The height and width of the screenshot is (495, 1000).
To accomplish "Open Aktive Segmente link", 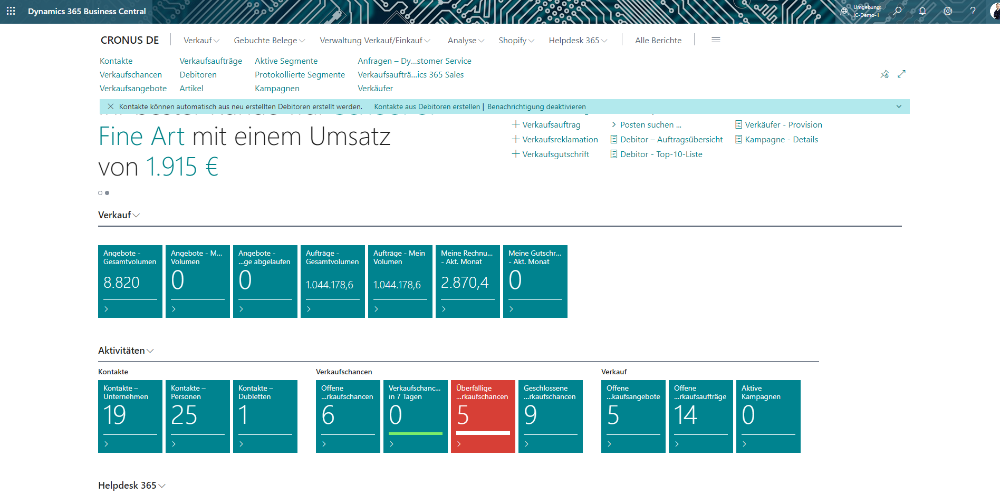I will (x=286, y=61).
